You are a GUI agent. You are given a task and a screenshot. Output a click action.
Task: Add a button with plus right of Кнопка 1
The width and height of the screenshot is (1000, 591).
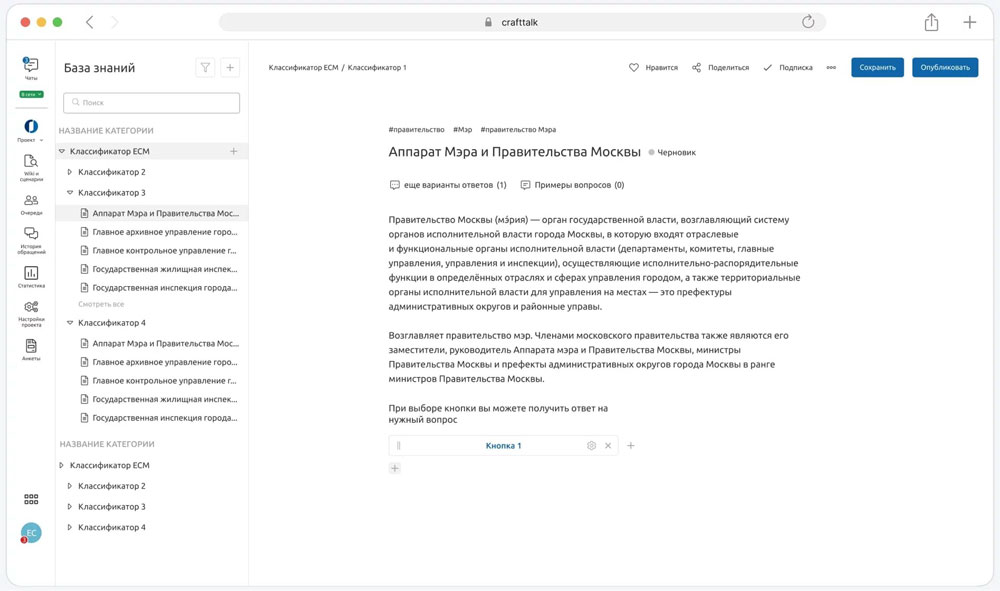[631, 446]
